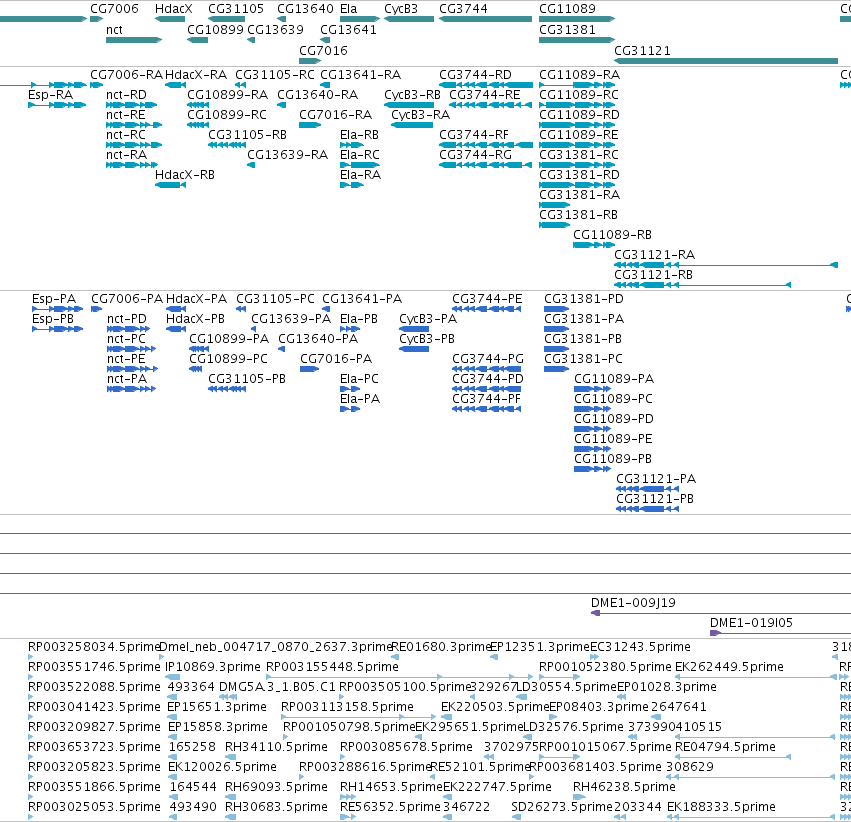Screen dimensions: 851x822
Task: Click EST label RE56352.5prime
Action: click(x=390, y=806)
